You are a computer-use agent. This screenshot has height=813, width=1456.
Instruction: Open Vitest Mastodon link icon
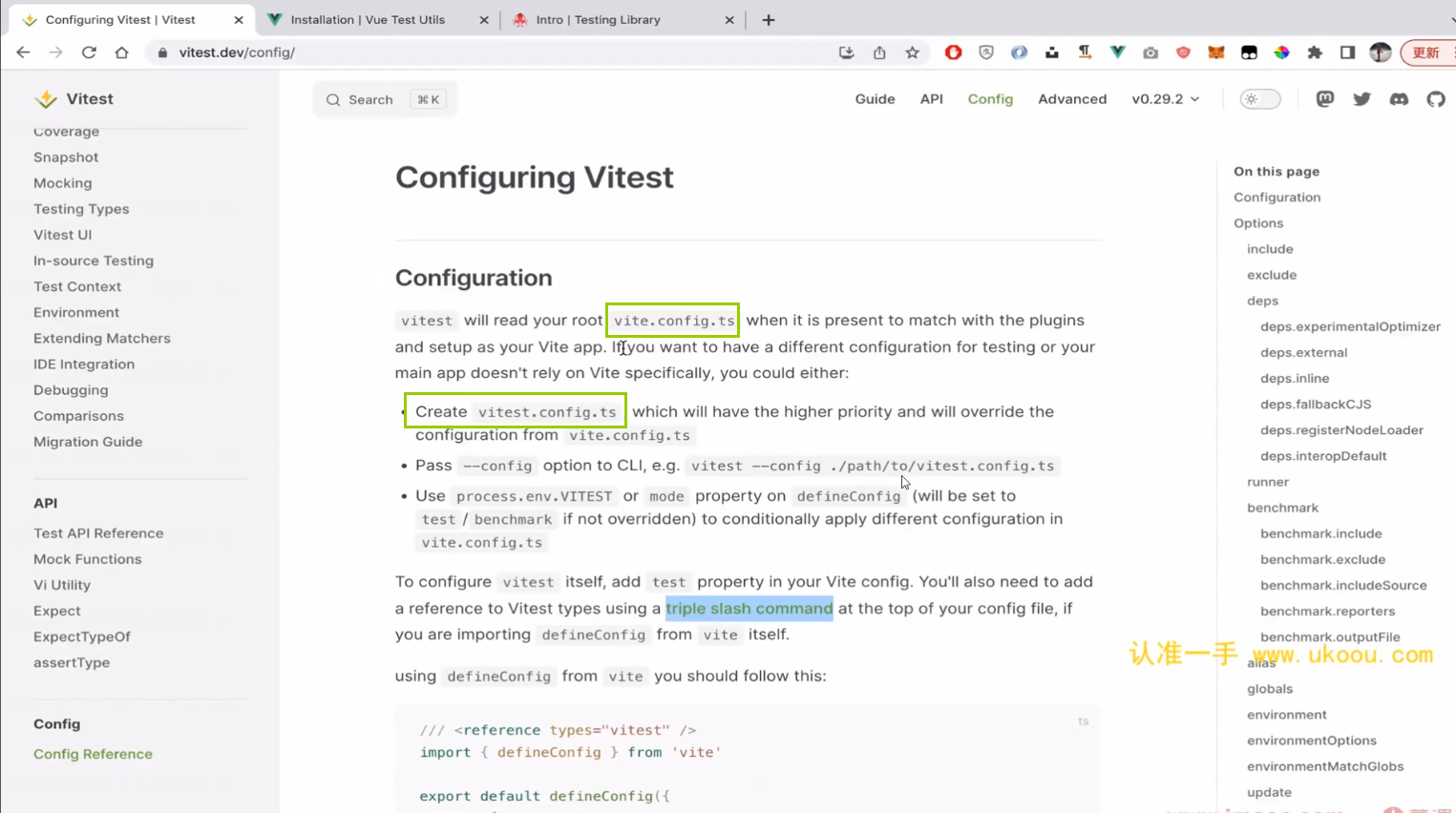tap(1324, 99)
